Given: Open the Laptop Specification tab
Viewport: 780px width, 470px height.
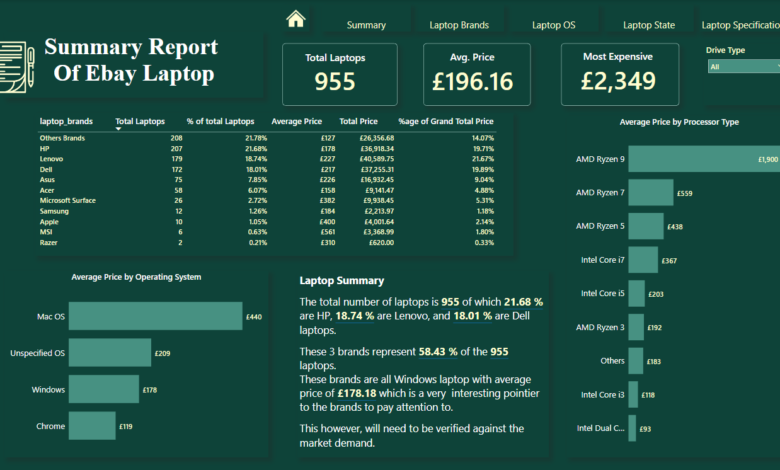Looking at the screenshot, I should [x=740, y=25].
